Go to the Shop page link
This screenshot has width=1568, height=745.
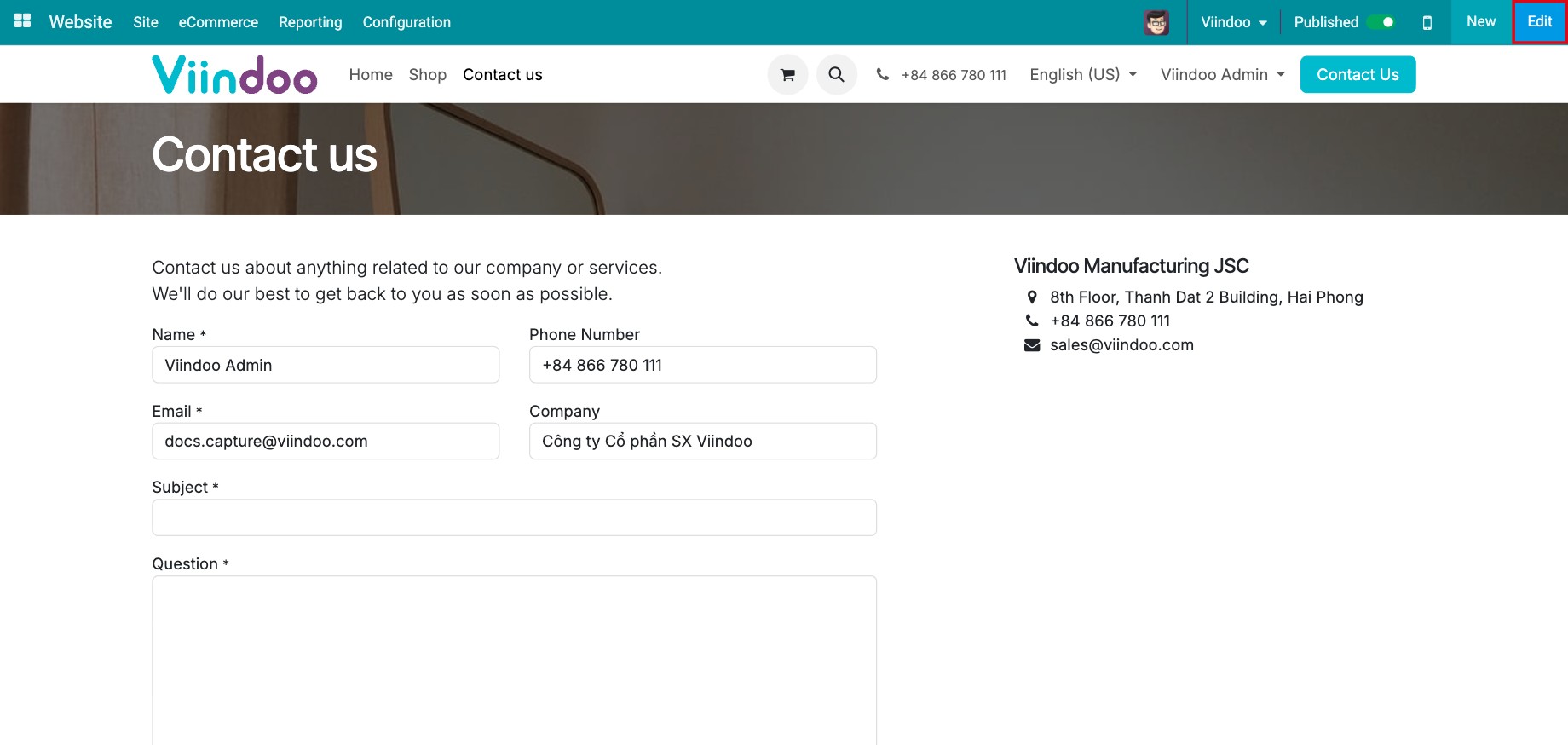tap(428, 75)
